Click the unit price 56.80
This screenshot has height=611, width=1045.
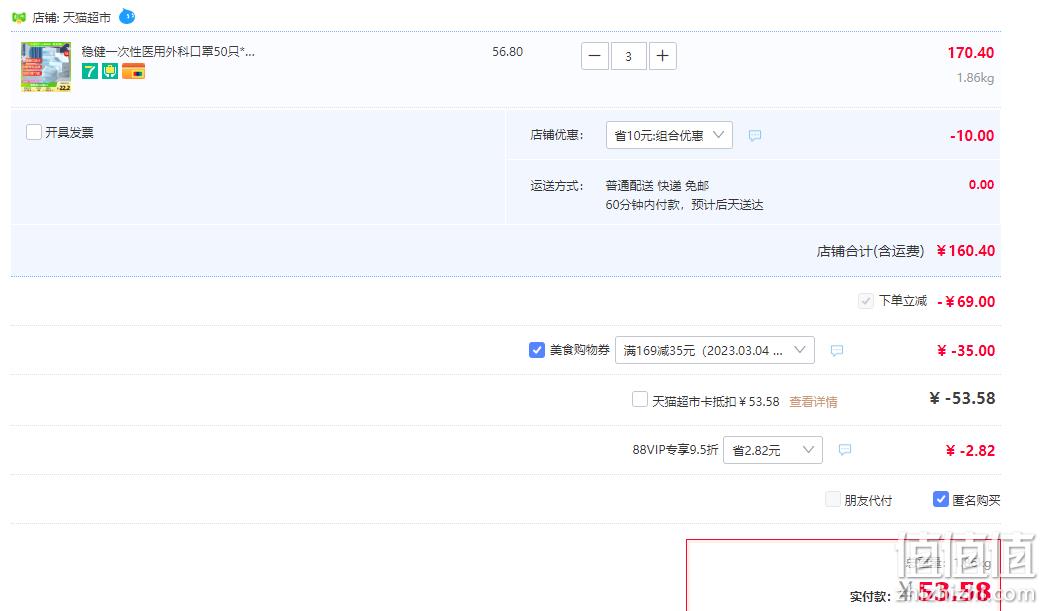(x=507, y=52)
